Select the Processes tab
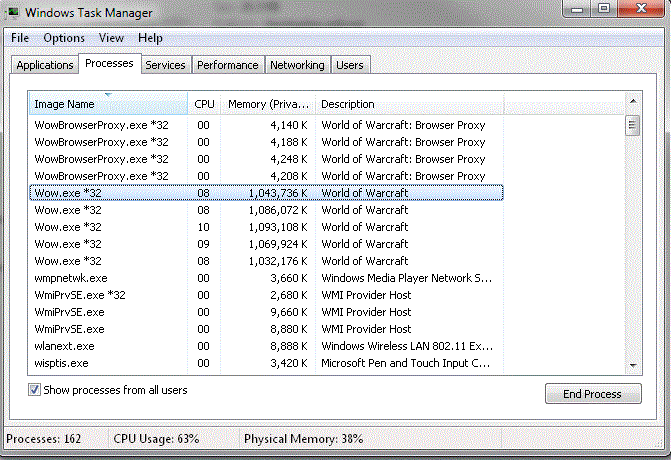 [x=110, y=63]
